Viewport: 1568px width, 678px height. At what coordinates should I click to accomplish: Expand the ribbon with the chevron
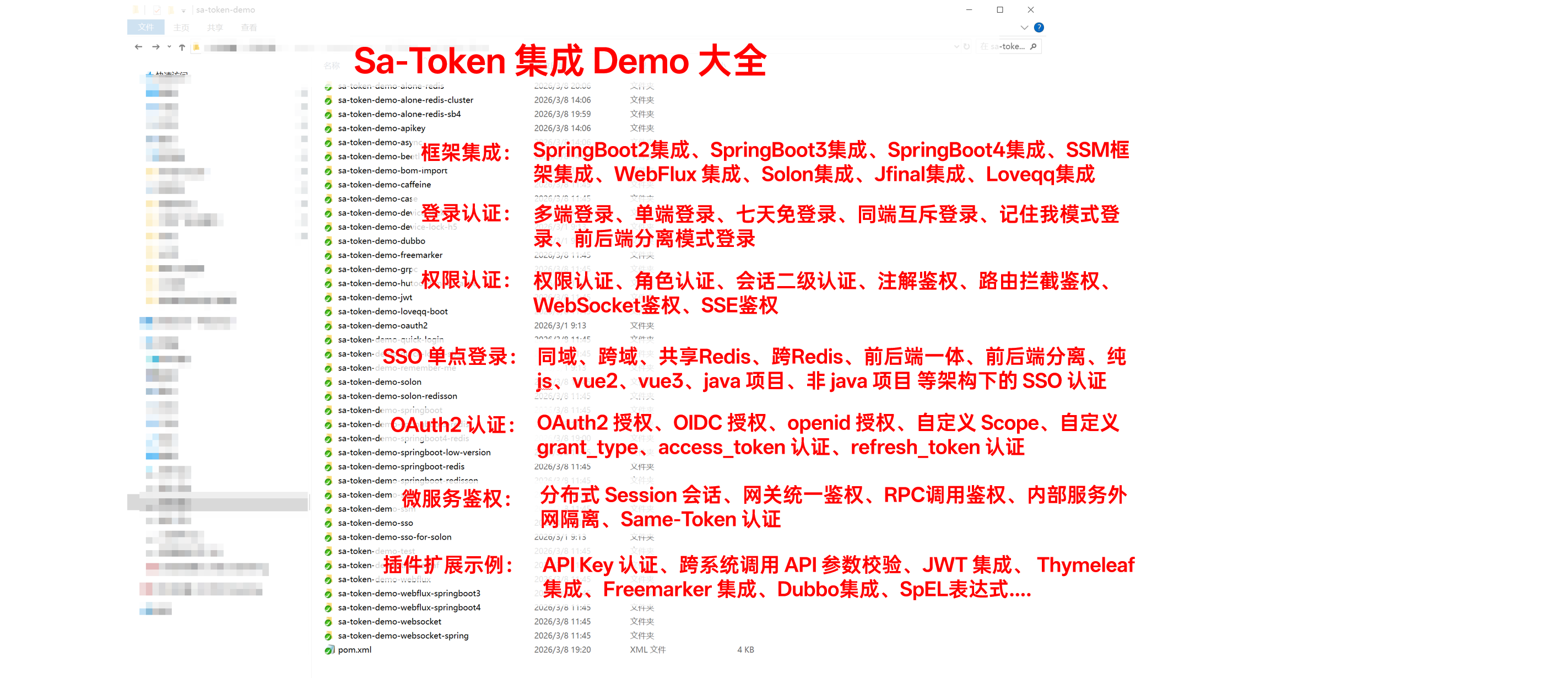pos(1024,28)
